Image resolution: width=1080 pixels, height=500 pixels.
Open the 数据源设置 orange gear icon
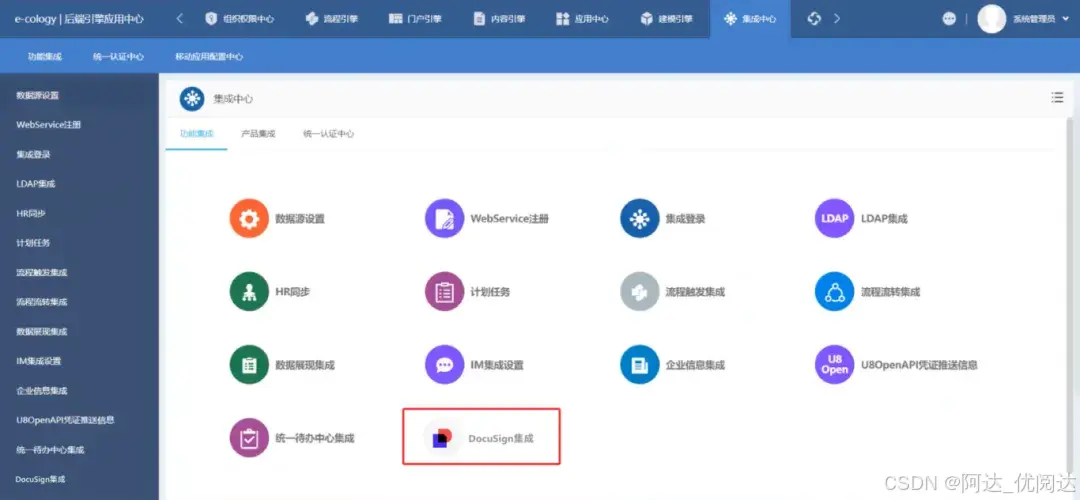(249, 218)
